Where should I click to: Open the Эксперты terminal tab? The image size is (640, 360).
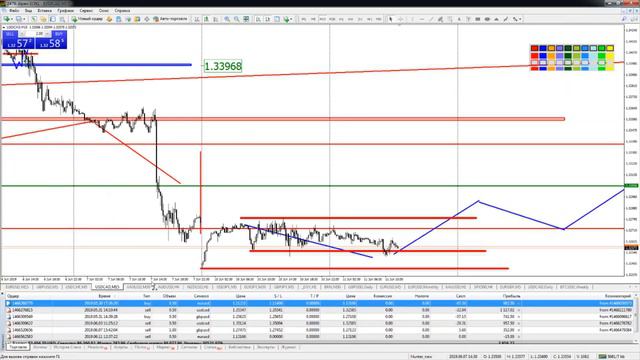pyautogui.click(x=266, y=347)
